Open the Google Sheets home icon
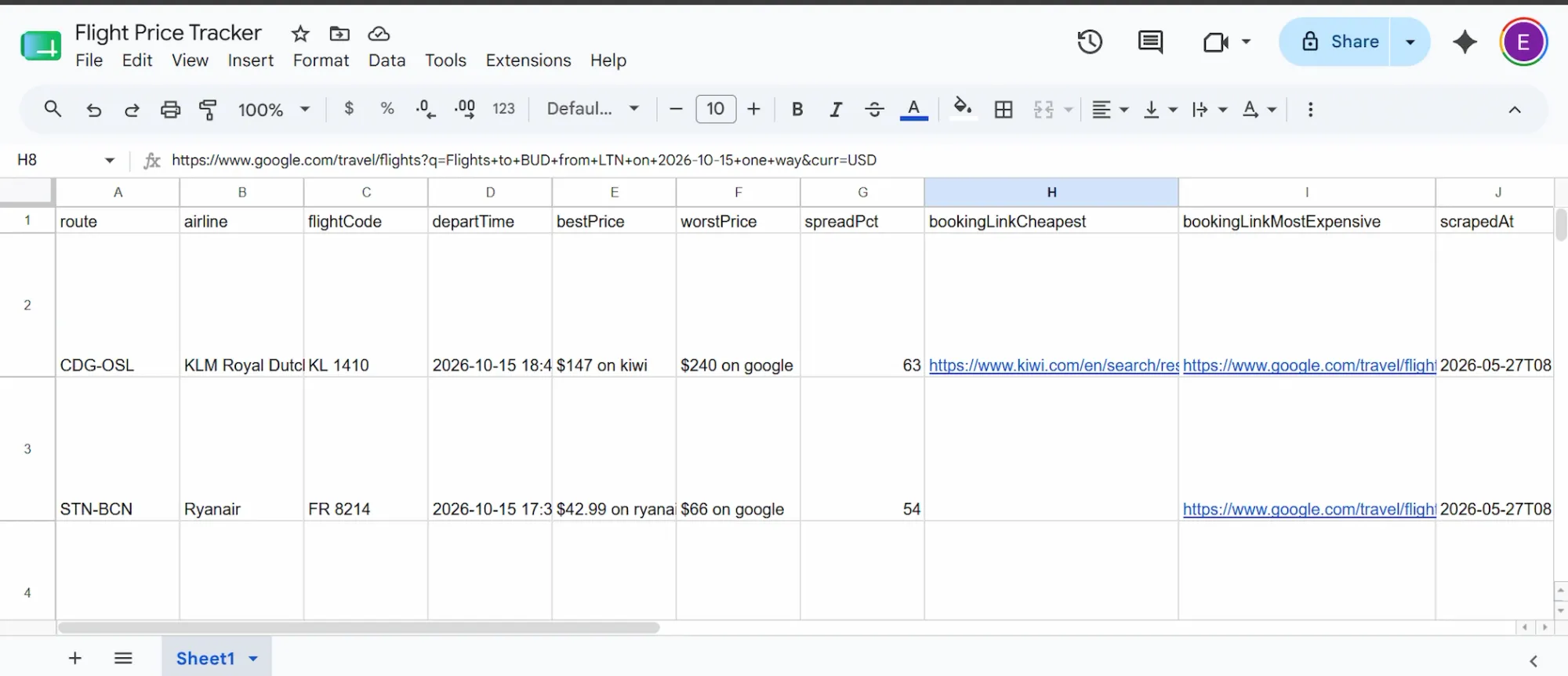This screenshot has width=1568, height=676. (x=41, y=46)
